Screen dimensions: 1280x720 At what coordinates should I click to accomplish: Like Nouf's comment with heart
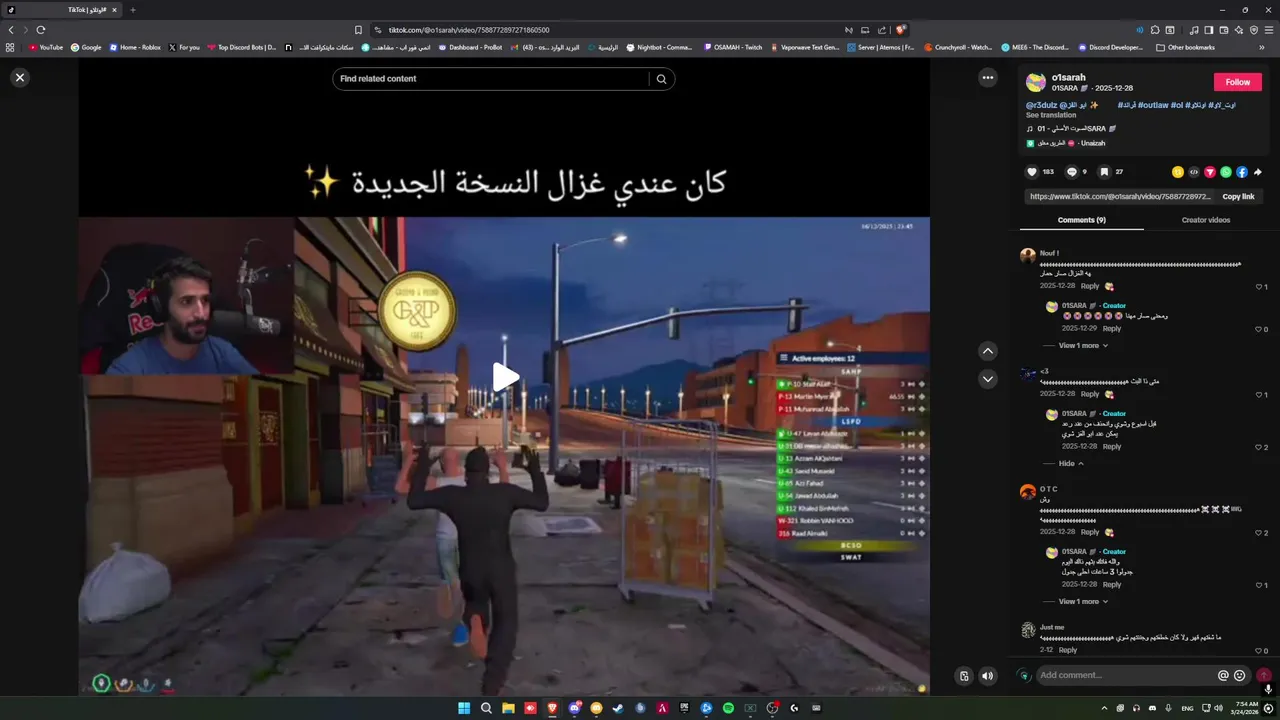pyautogui.click(x=1259, y=287)
